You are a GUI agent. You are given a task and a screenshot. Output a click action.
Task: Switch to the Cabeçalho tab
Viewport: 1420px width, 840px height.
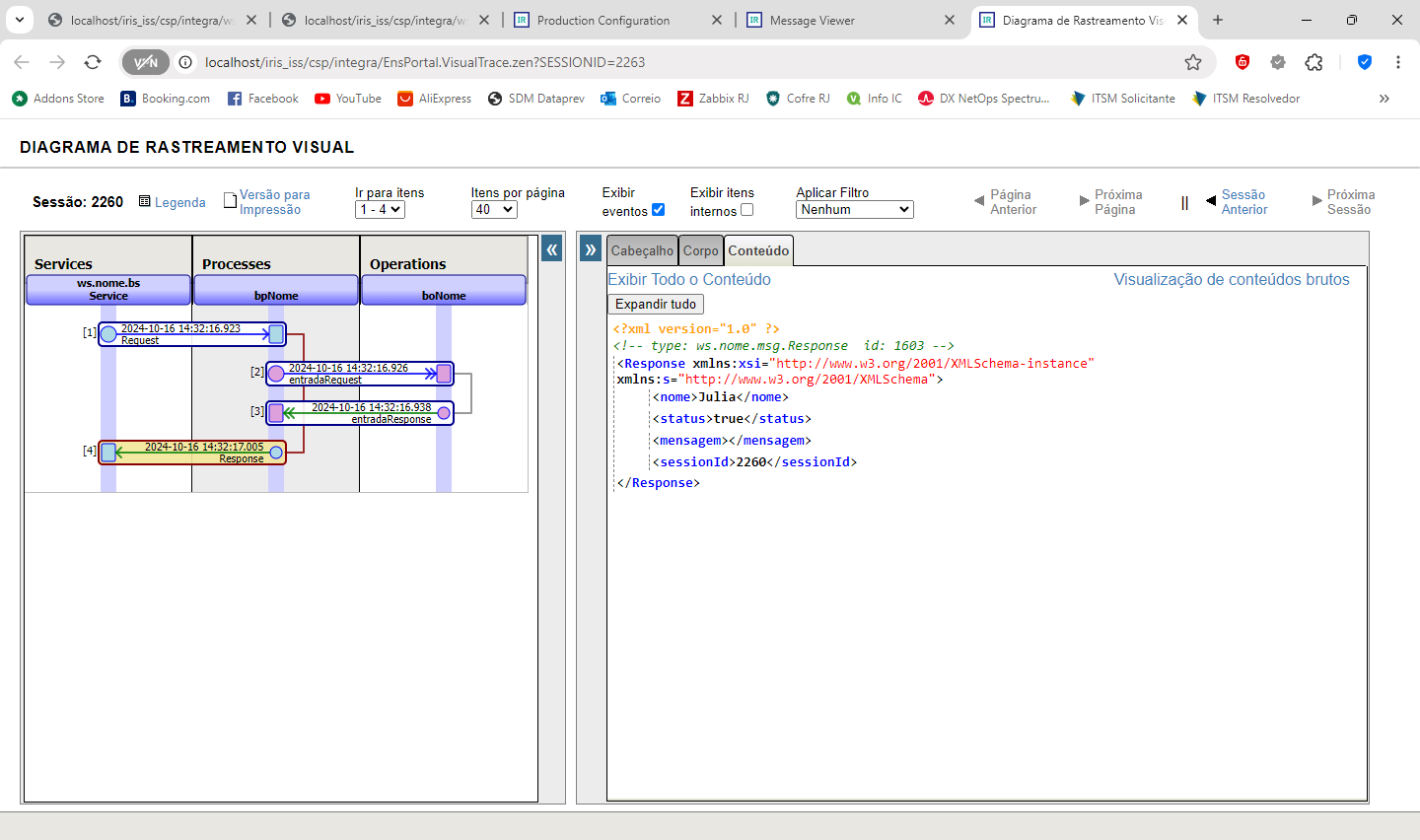642,250
